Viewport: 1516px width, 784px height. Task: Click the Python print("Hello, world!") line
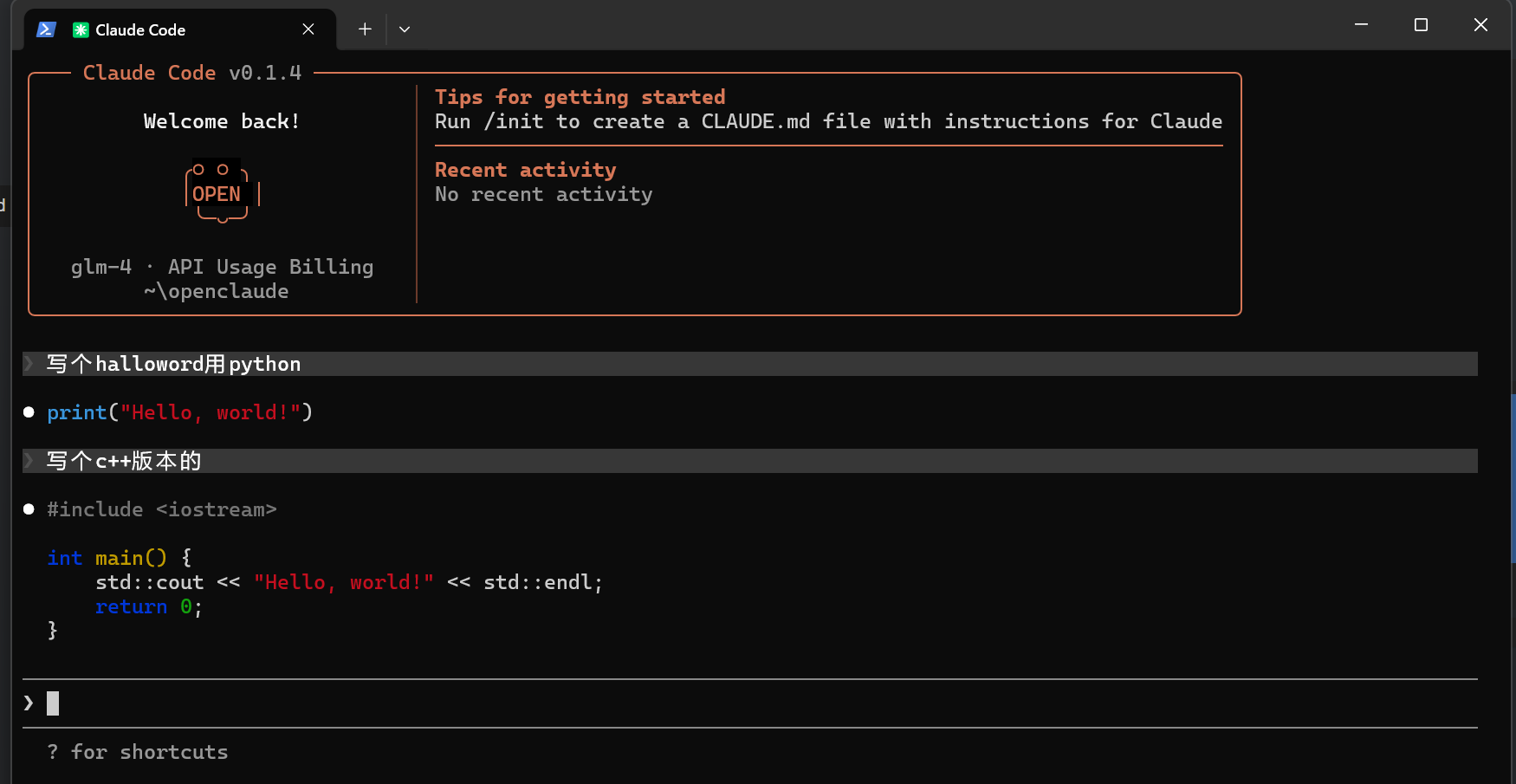click(180, 412)
